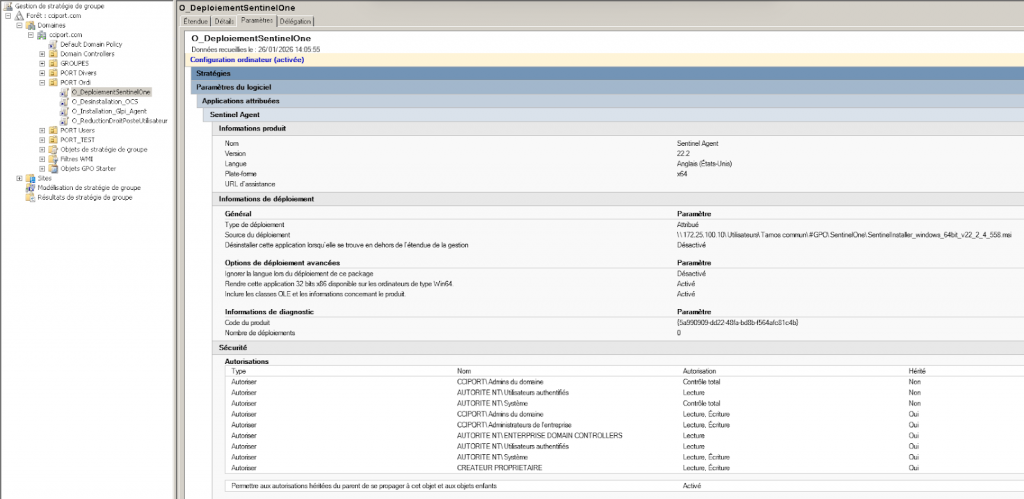Expand the Filtres WMI node
This screenshot has height=499, width=1024.
pyautogui.click(x=42, y=159)
